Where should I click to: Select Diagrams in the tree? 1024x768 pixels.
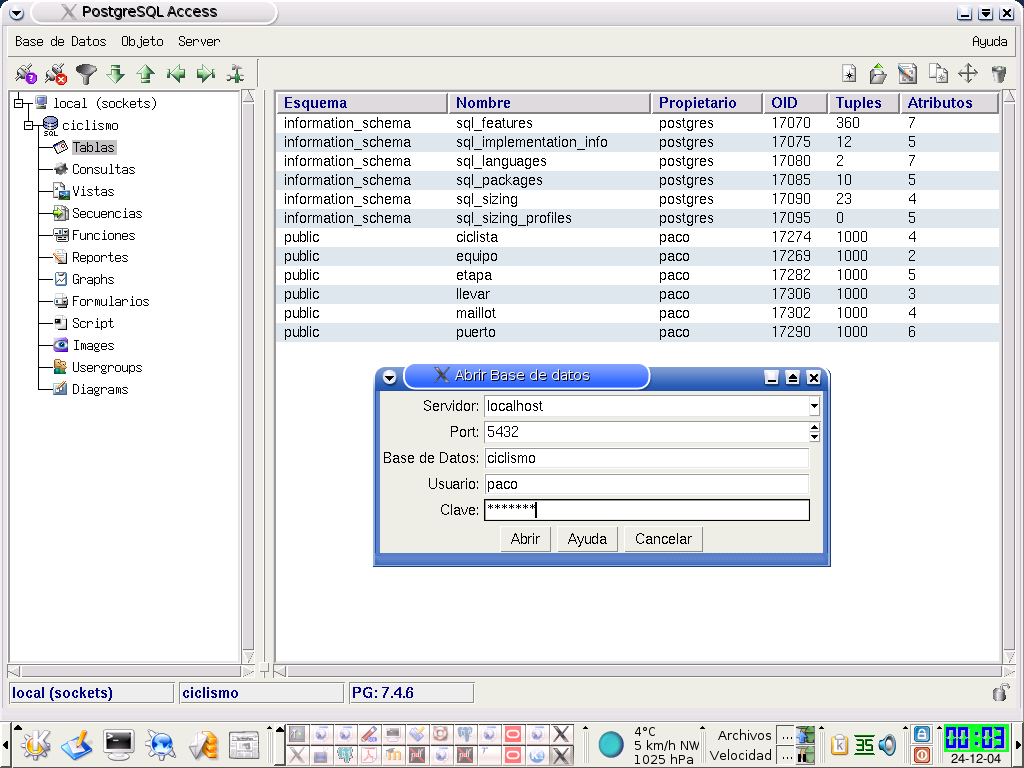tap(100, 389)
